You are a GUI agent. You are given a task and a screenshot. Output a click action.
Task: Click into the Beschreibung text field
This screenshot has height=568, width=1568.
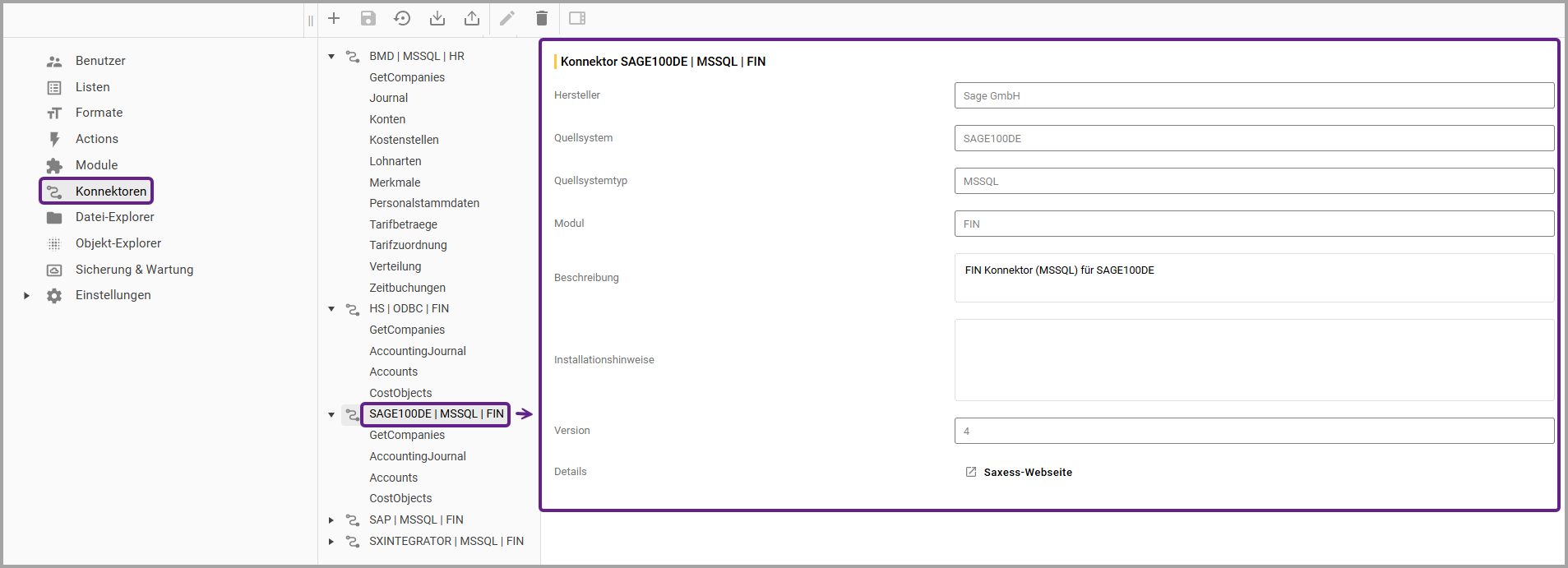(1253, 278)
